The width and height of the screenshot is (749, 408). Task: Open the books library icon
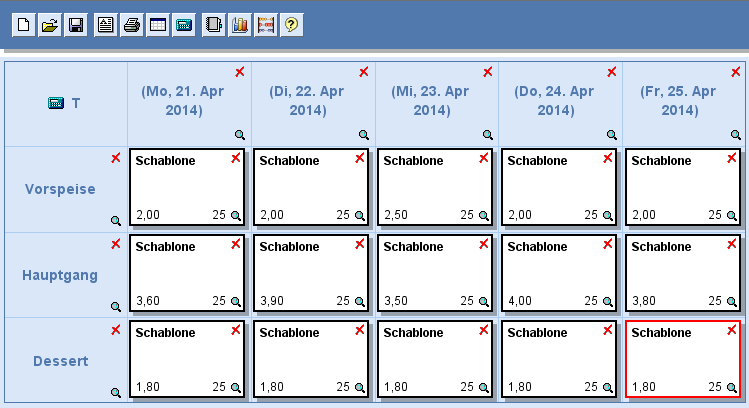coord(240,25)
